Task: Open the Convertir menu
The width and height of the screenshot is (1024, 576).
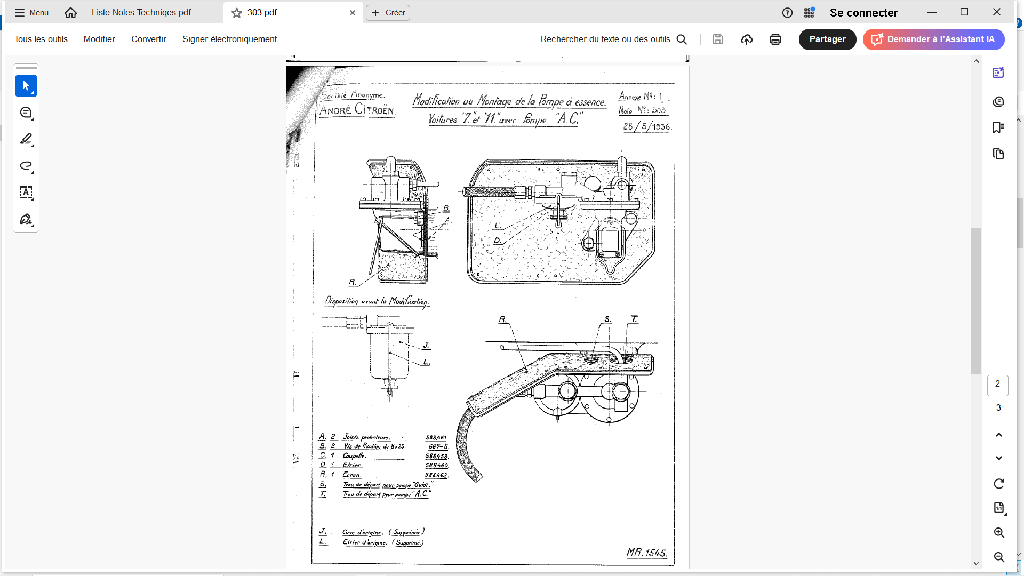Action: (148, 39)
